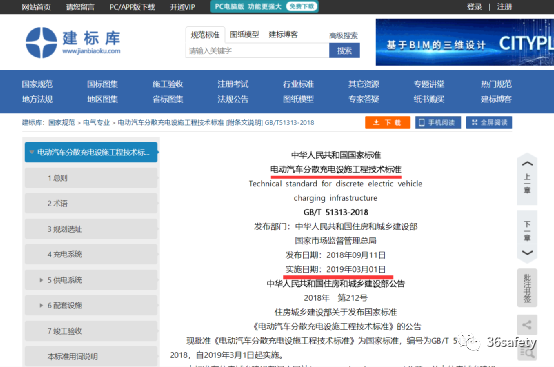Image resolution: width=554 pixels, height=367 pixels.
Task: Click 发布日期: 2018年09月11日 text
Action: [x=335, y=255]
